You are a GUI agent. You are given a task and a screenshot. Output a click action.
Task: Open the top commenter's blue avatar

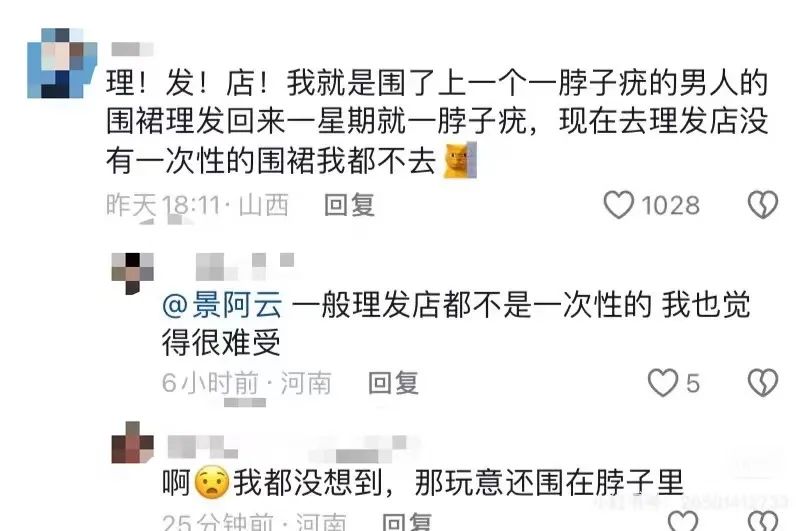(62, 63)
